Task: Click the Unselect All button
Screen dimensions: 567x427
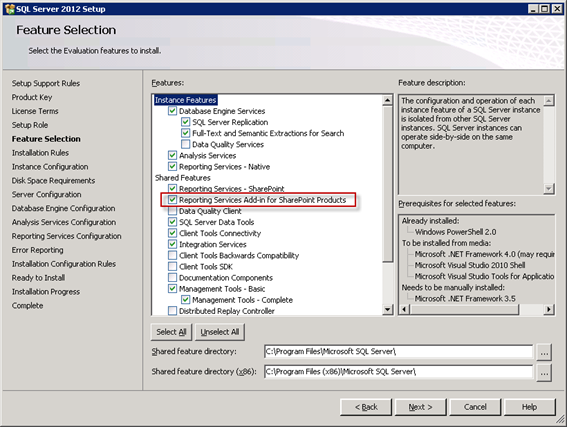Action: click(x=220, y=332)
